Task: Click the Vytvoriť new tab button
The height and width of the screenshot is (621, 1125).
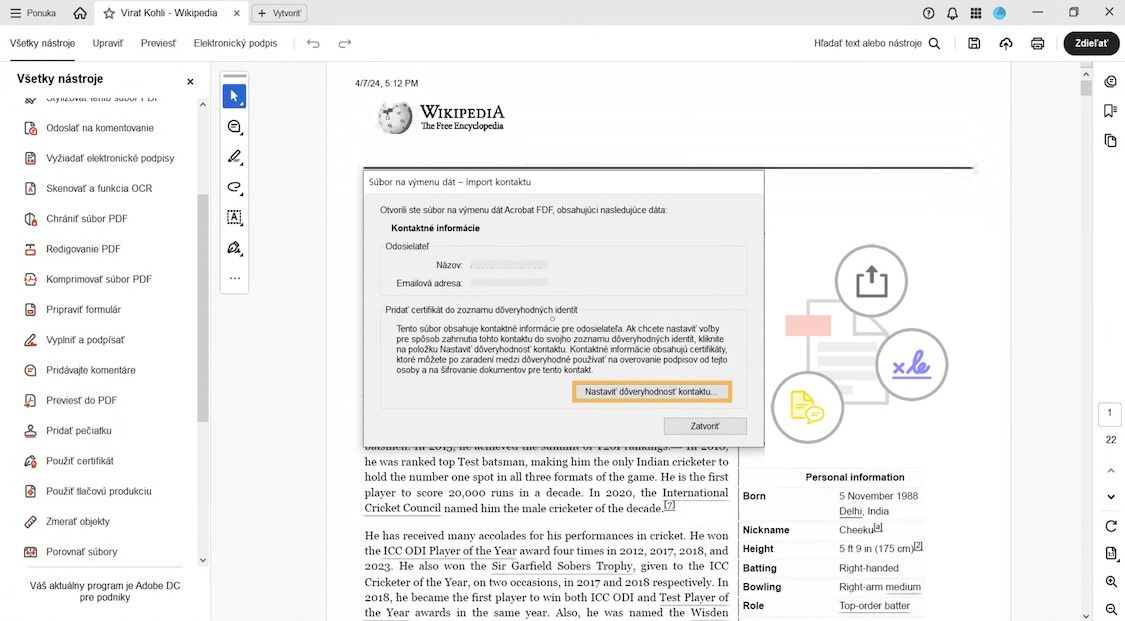Action: tap(279, 13)
